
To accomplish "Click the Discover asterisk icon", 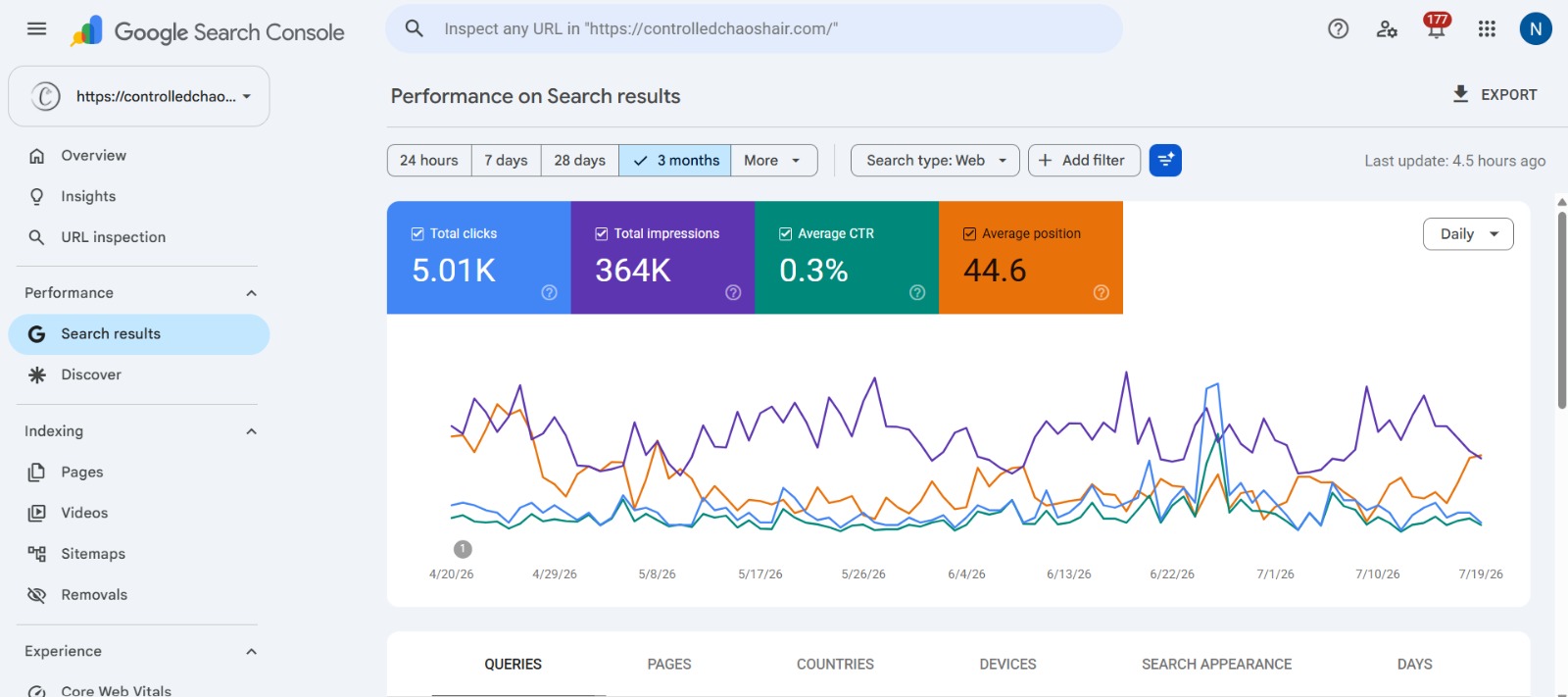I will [37, 374].
